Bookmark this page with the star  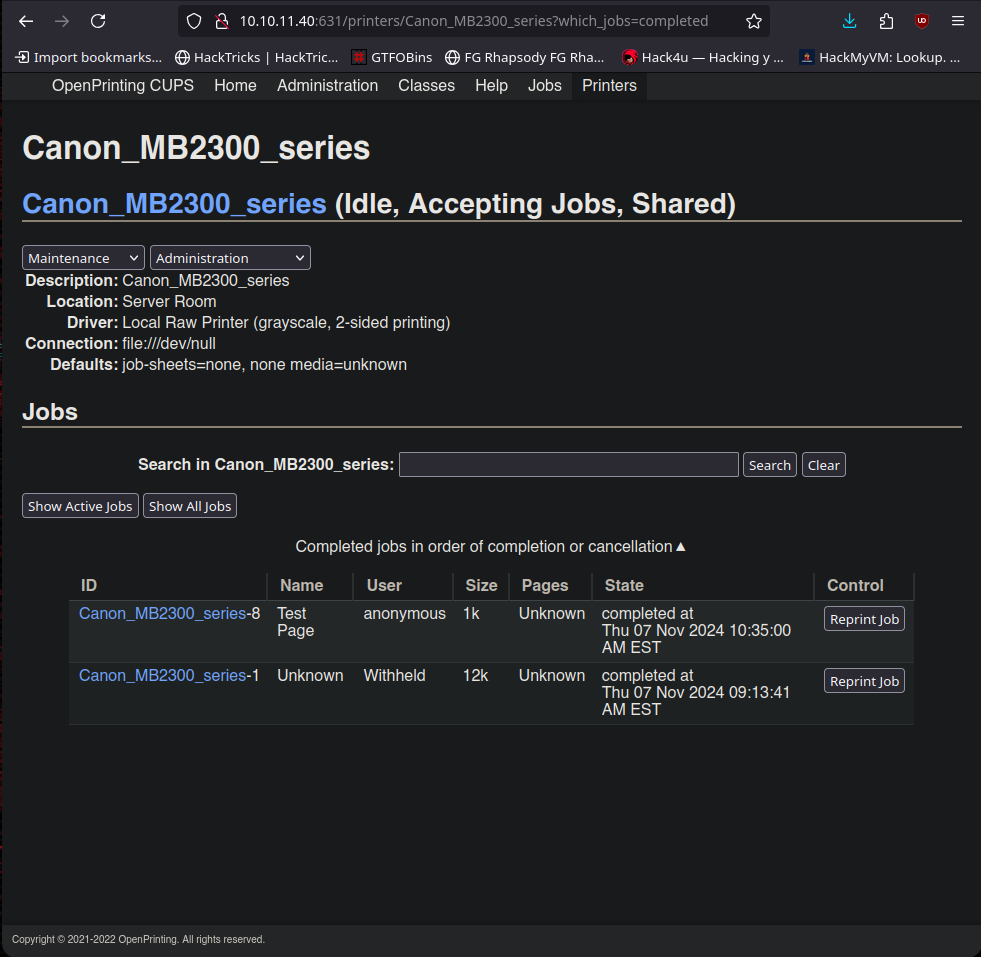[754, 21]
